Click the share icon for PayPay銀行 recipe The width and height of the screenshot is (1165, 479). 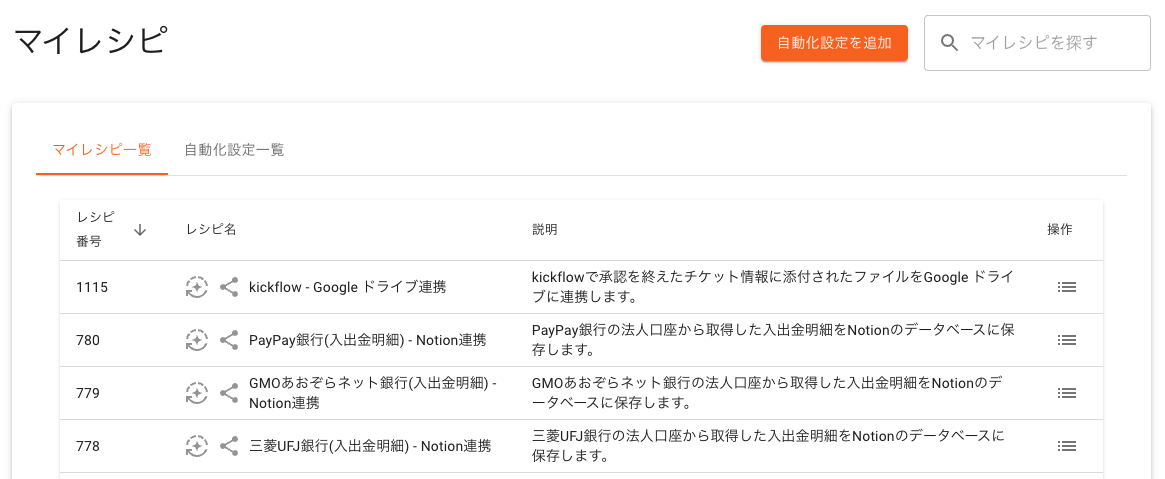[230, 340]
